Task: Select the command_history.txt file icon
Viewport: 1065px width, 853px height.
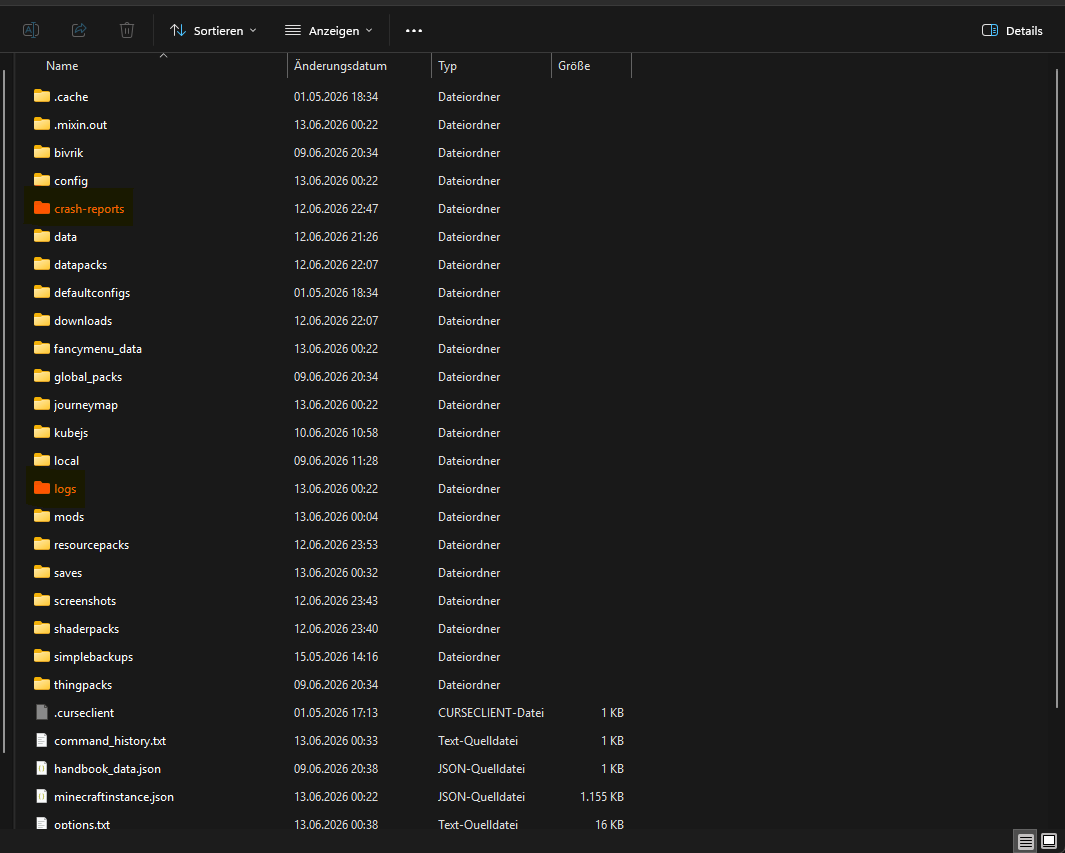Action: click(x=42, y=740)
